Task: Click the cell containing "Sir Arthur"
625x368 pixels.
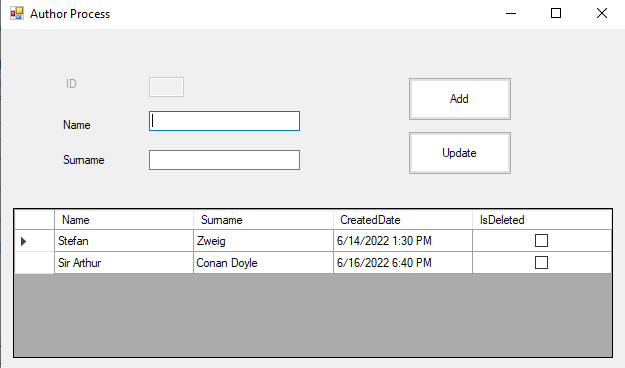Action: tap(124, 263)
